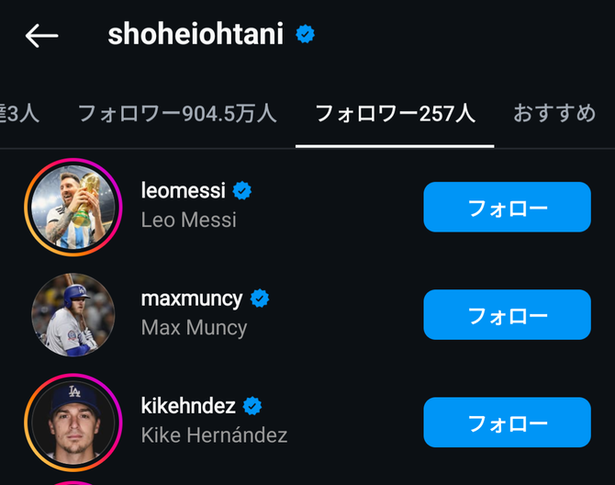Click the Kike Hernández display name
Viewport: 615px width, 485px height.
(x=214, y=435)
